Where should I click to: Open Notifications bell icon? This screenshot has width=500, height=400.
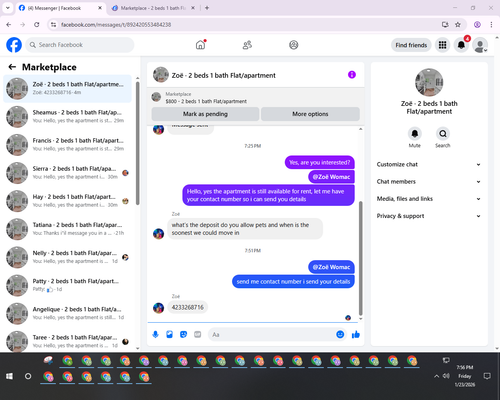(461, 45)
